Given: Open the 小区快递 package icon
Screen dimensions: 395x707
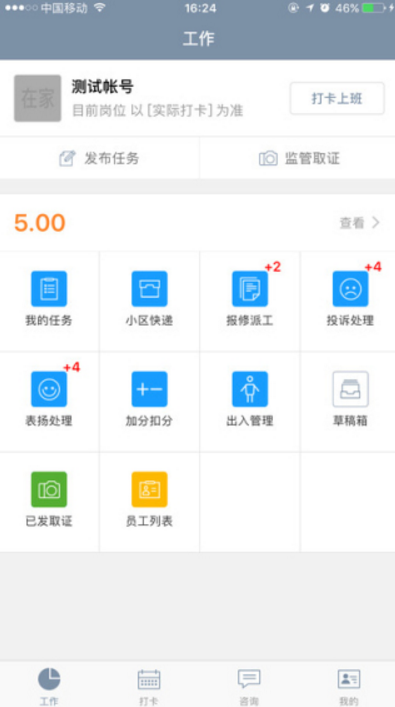Looking at the screenshot, I should coord(149,289).
